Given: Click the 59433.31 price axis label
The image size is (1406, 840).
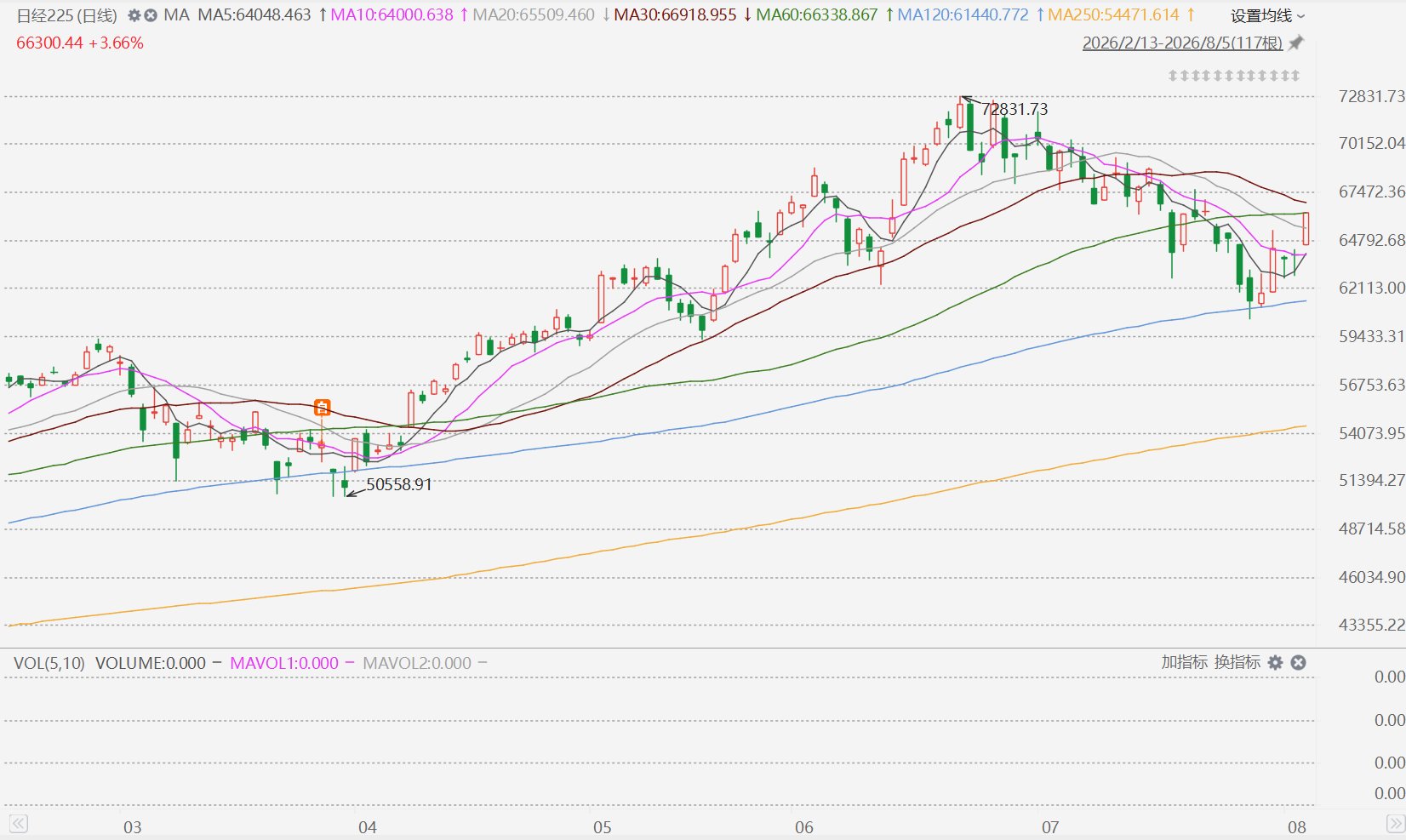Looking at the screenshot, I should pyautogui.click(x=1371, y=336).
